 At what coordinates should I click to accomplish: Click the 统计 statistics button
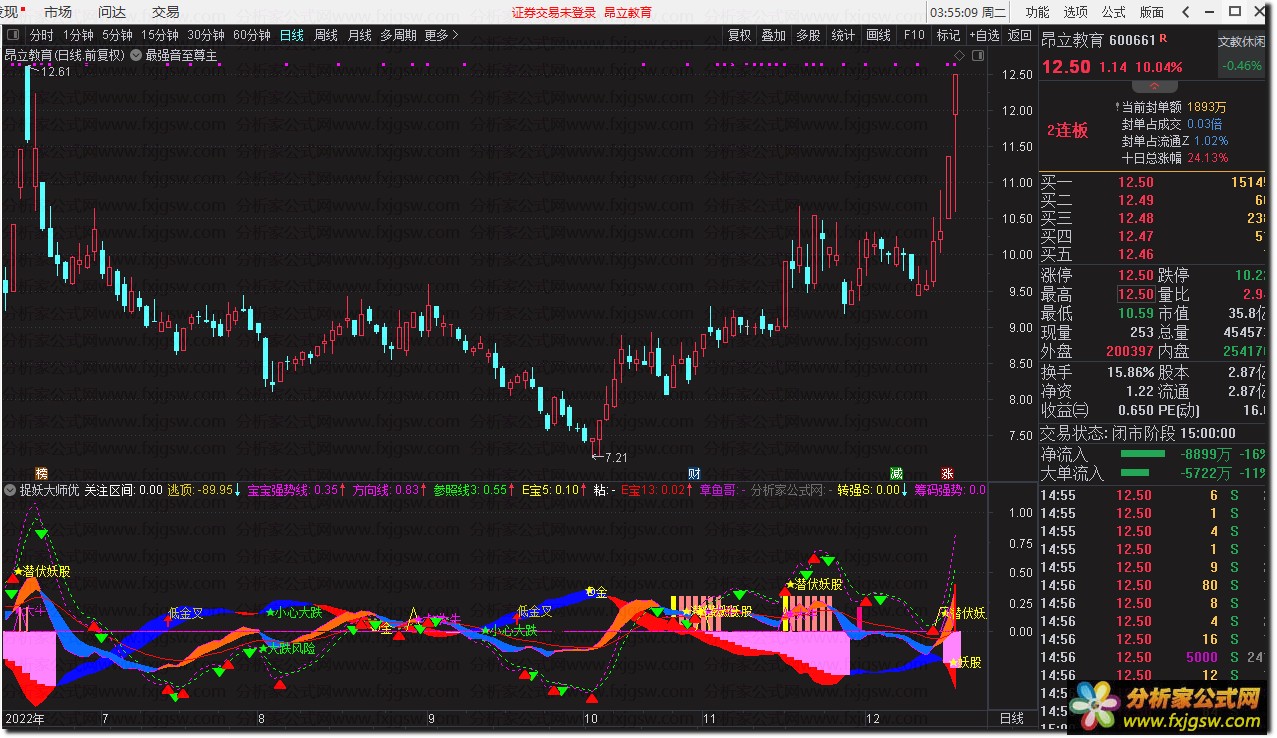[843, 35]
